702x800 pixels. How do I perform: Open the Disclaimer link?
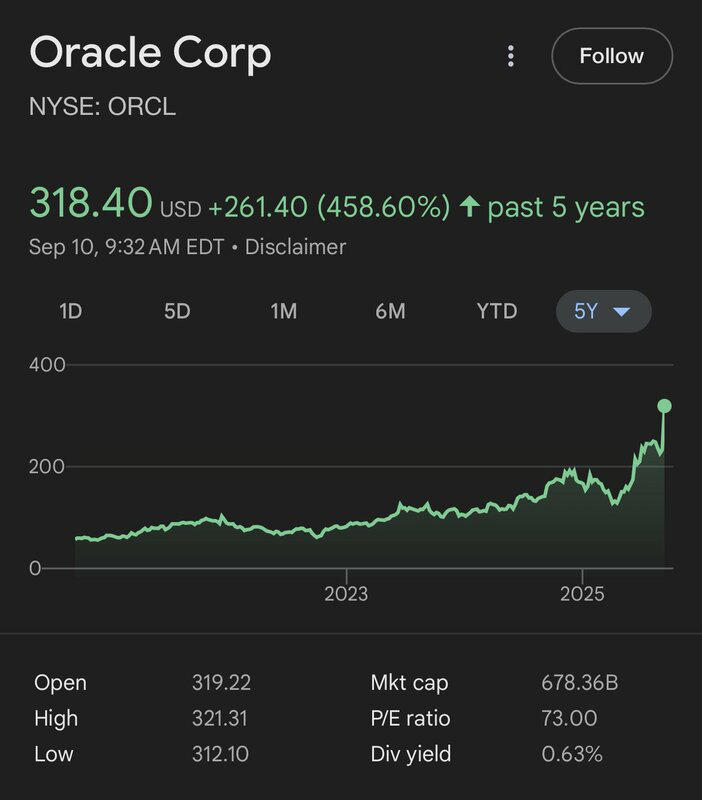[x=295, y=247]
